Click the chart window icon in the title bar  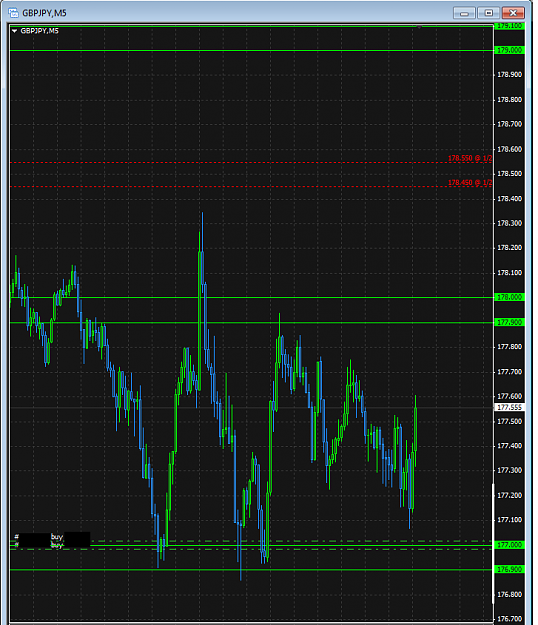coord(13,13)
